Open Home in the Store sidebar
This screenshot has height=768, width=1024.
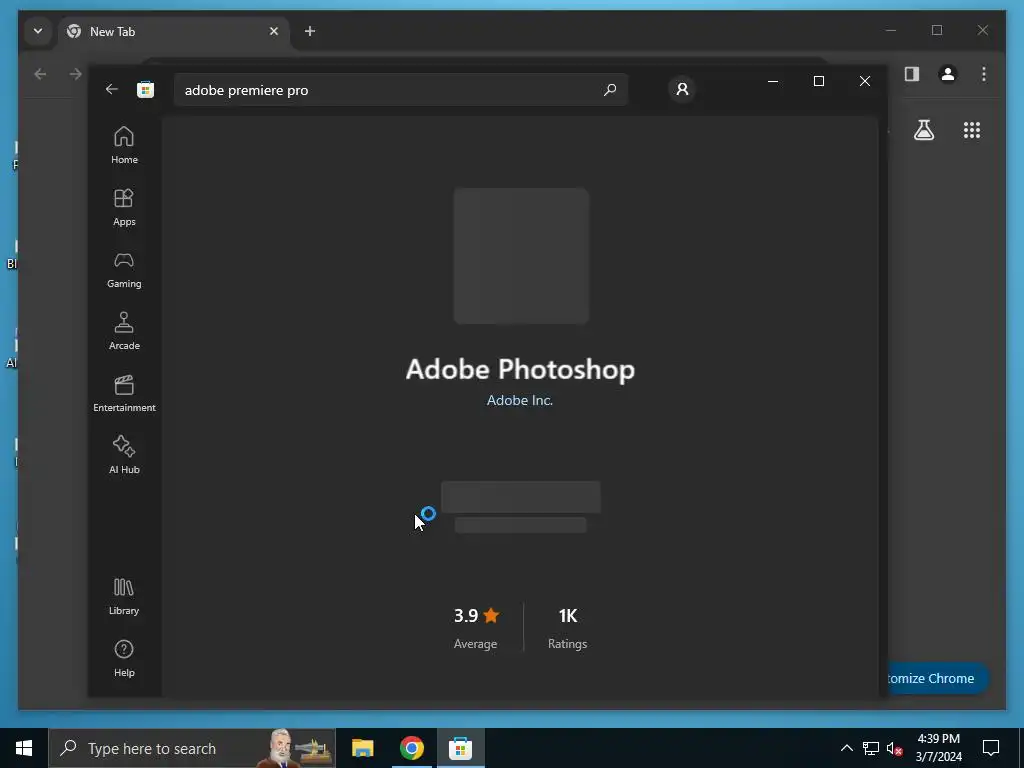pos(124,145)
